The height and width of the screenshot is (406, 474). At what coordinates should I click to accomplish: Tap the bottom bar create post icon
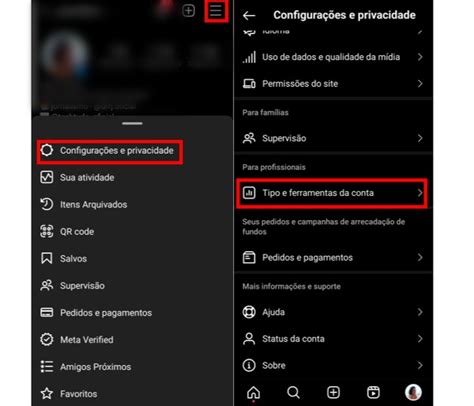pyautogui.click(x=333, y=392)
